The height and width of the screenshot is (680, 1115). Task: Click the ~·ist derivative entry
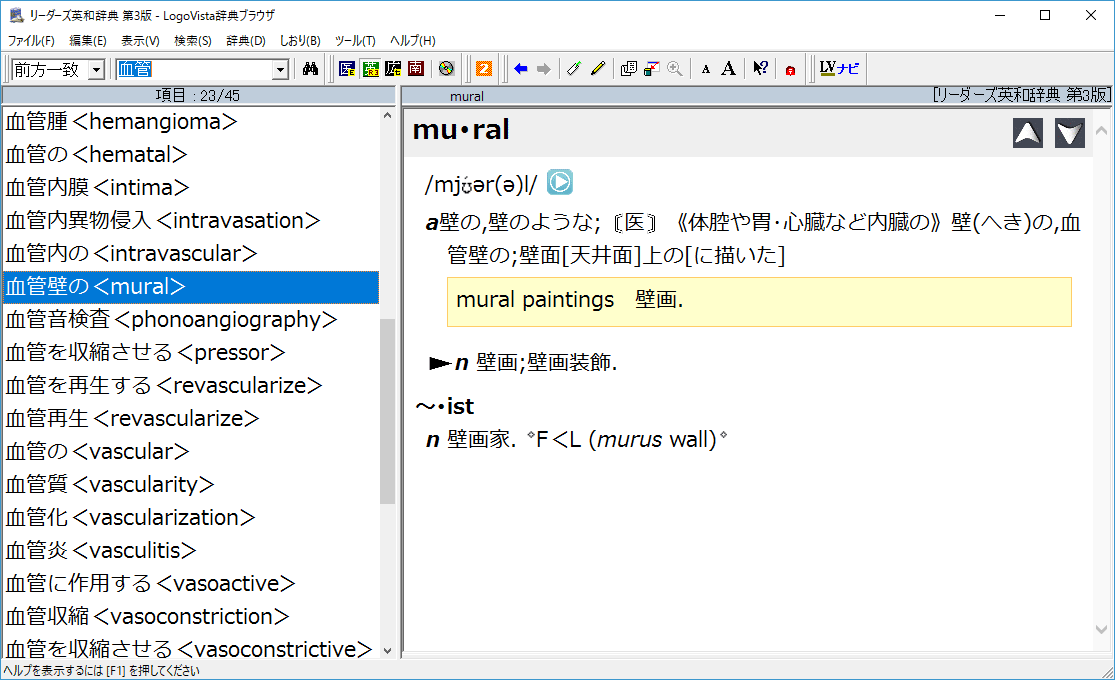445,406
